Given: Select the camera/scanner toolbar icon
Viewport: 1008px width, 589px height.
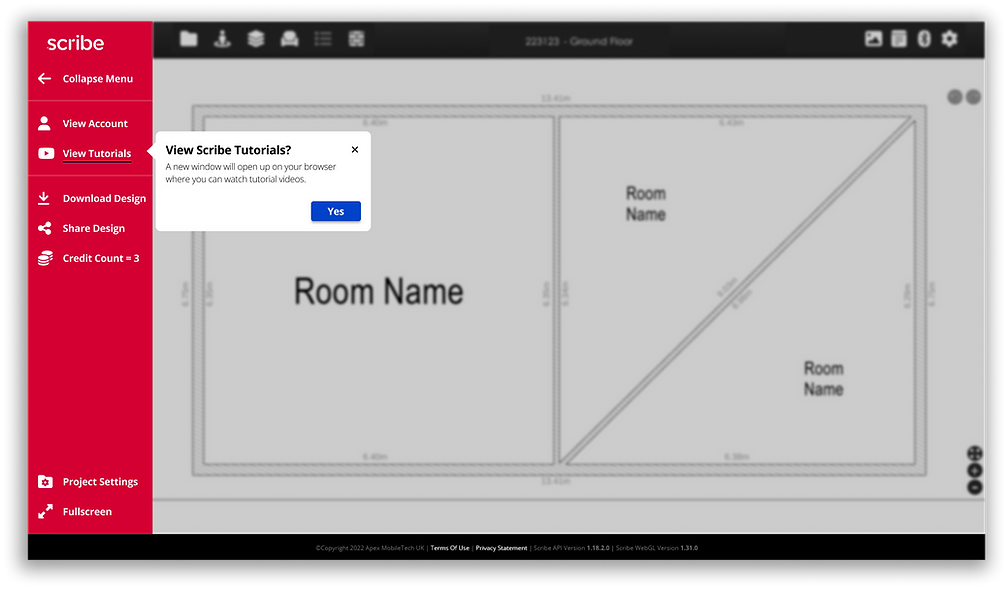Looking at the screenshot, I should pyautogui.click(x=290, y=38).
